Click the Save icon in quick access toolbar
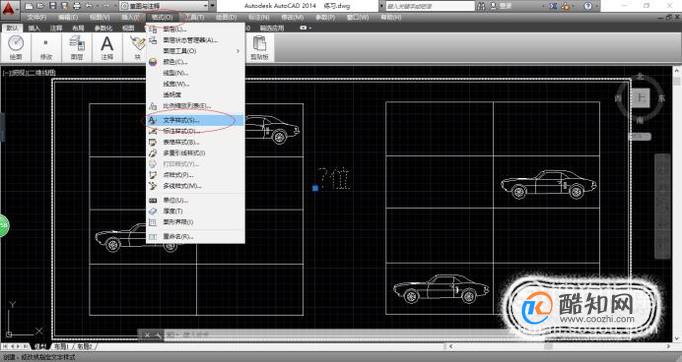682x362 pixels. coord(53,6)
